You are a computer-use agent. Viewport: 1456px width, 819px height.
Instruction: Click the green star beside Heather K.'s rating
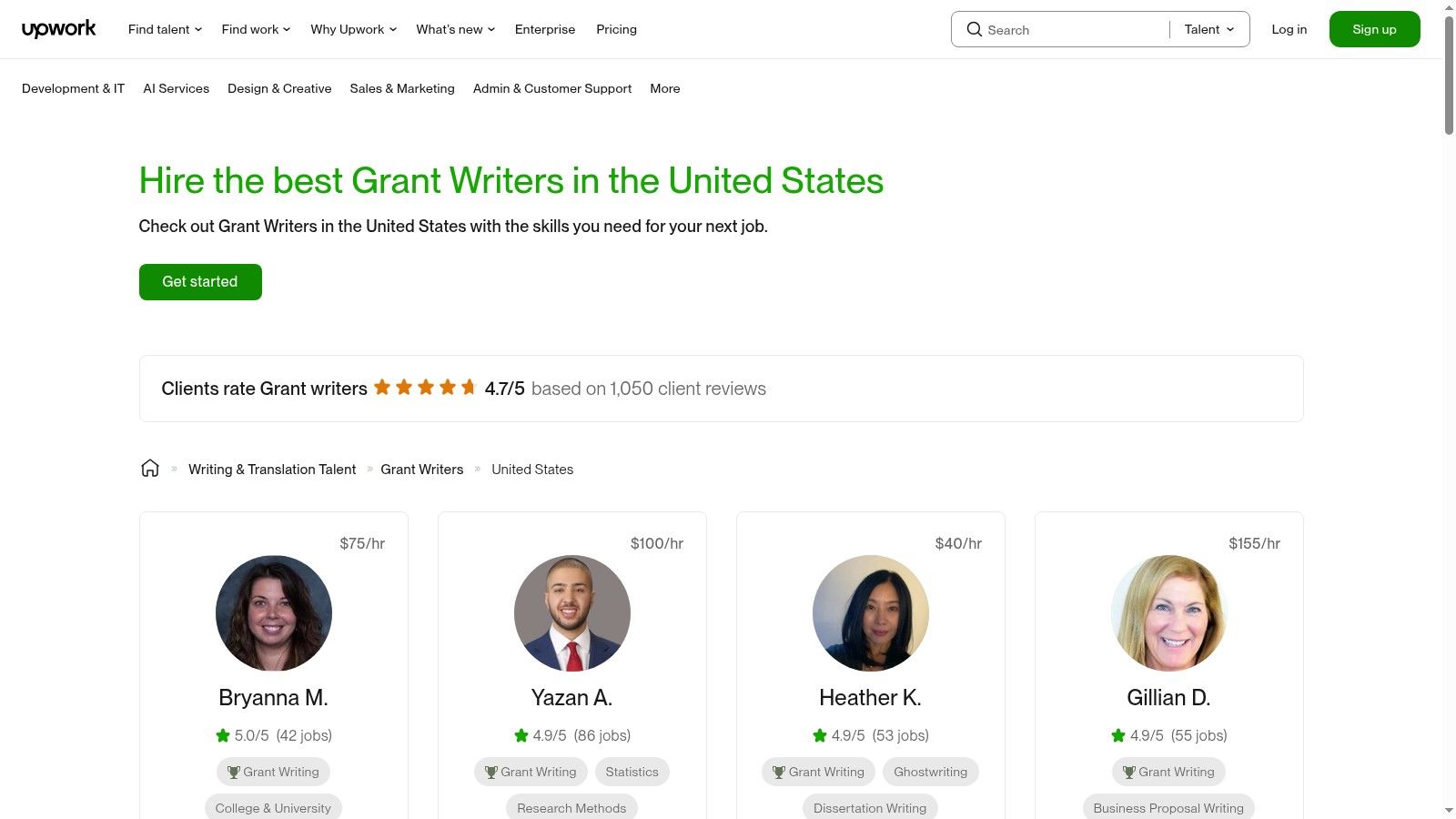click(x=820, y=735)
